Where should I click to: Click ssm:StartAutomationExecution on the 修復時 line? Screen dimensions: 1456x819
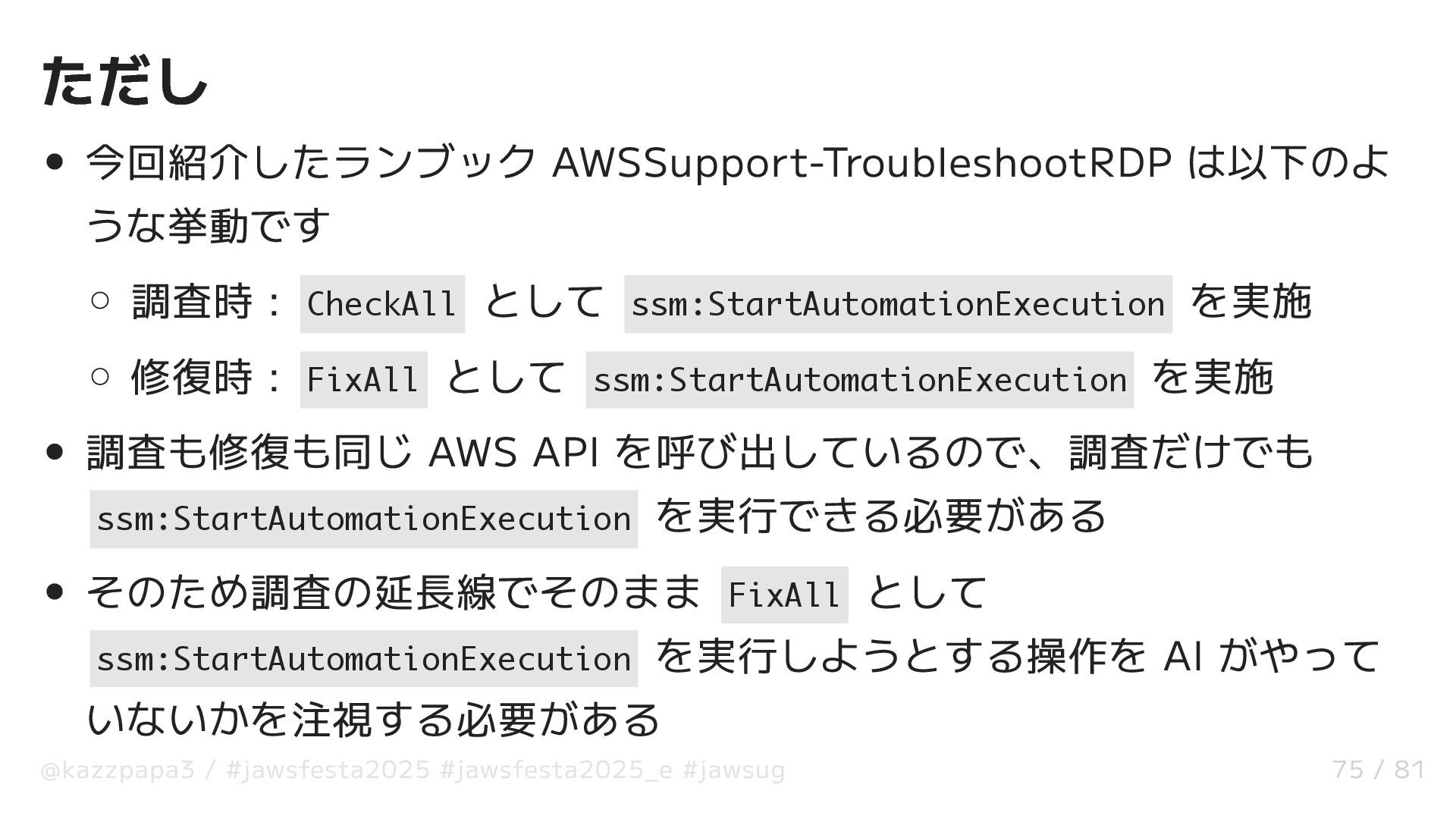click(x=859, y=380)
